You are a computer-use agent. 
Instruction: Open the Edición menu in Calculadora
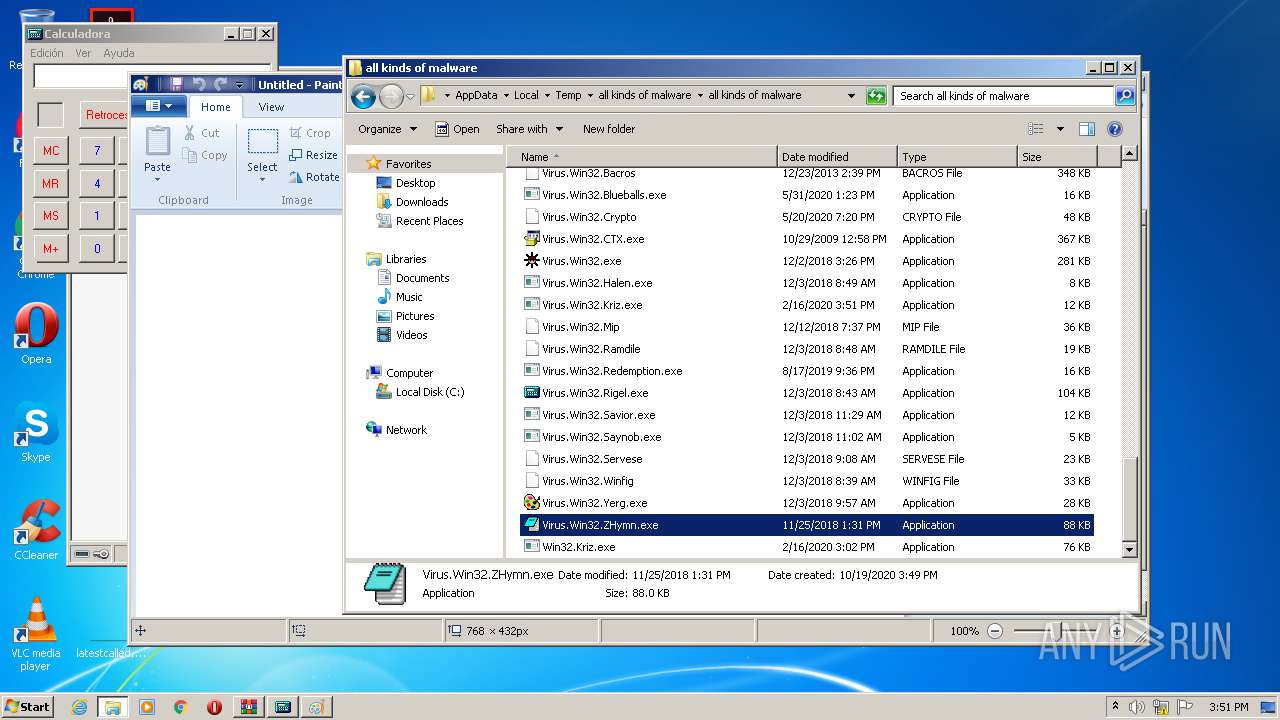tap(46, 53)
